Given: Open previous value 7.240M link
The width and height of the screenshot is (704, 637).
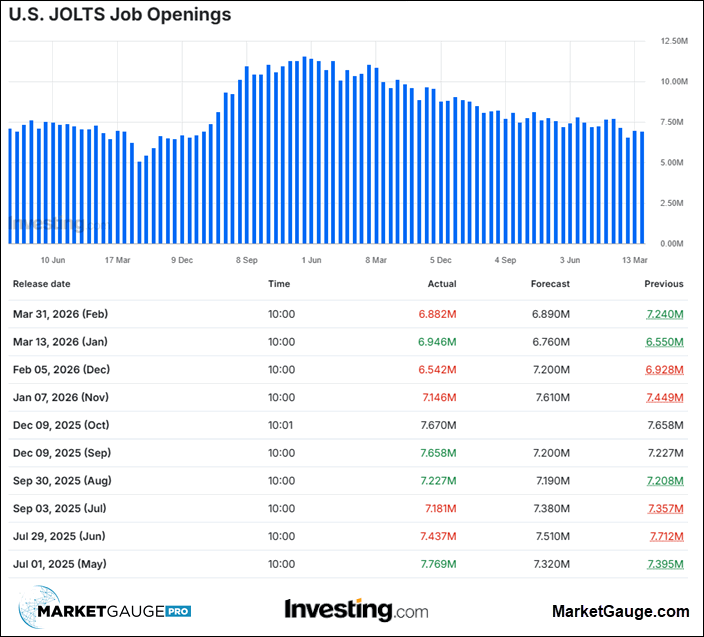Looking at the screenshot, I should [x=663, y=314].
